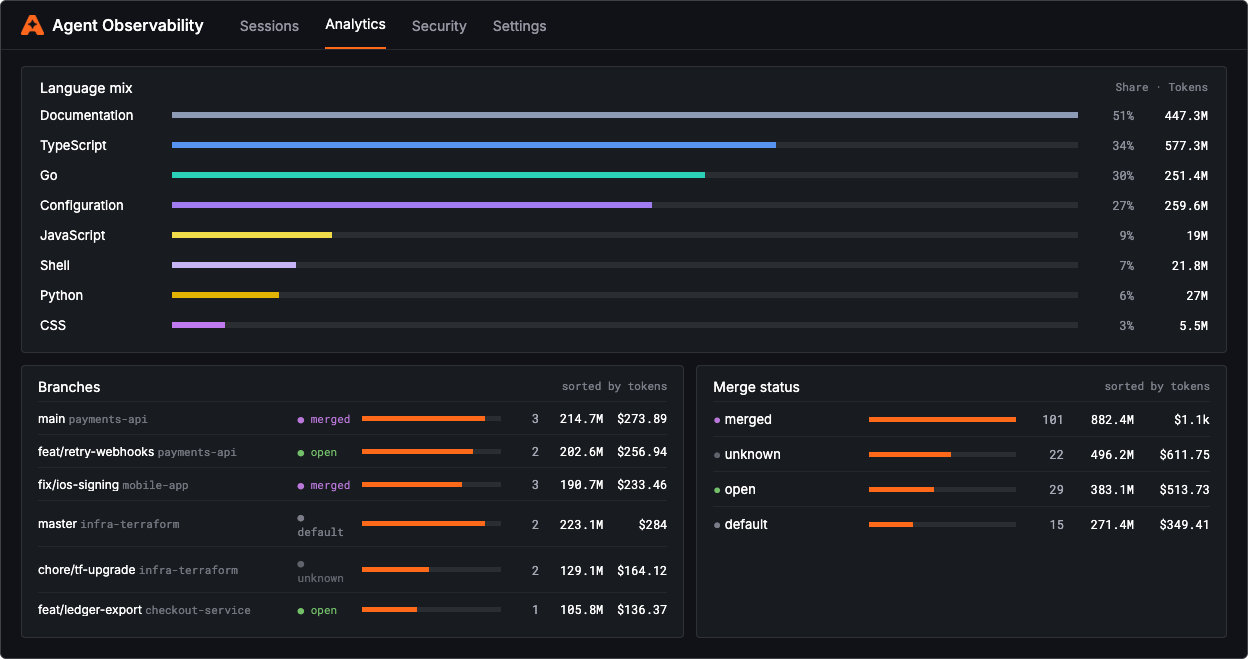Open the Sessions tab
The width and height of the screenshot is (1248, 659).
tap(269, 26)
